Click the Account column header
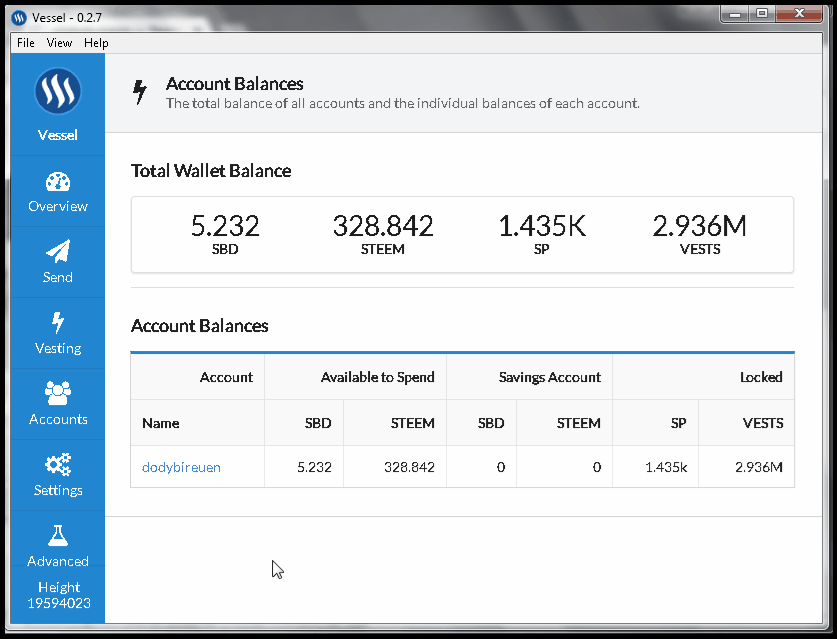 coord(198,377)
